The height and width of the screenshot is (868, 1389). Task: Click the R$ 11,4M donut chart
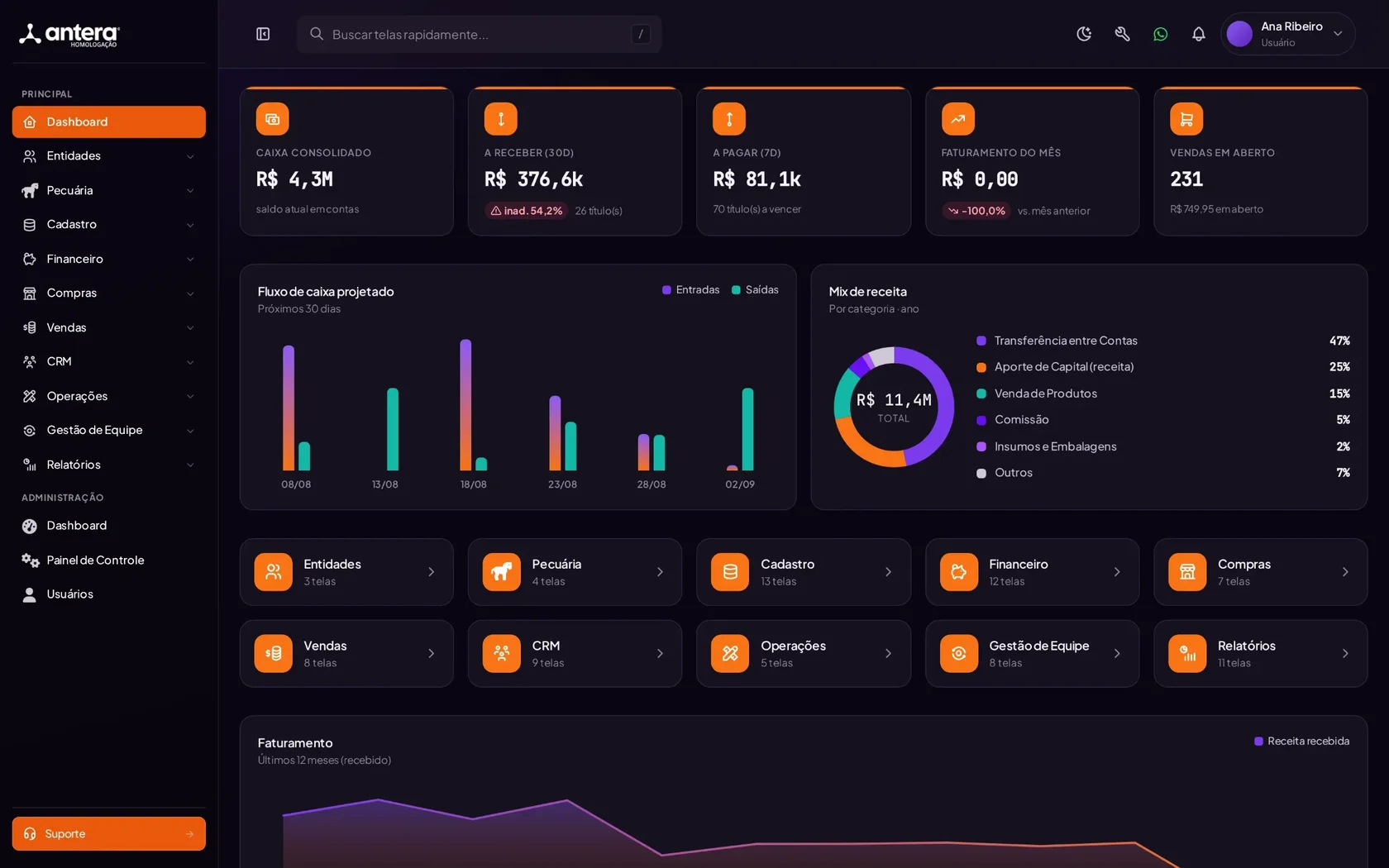(x=894, y=407)
